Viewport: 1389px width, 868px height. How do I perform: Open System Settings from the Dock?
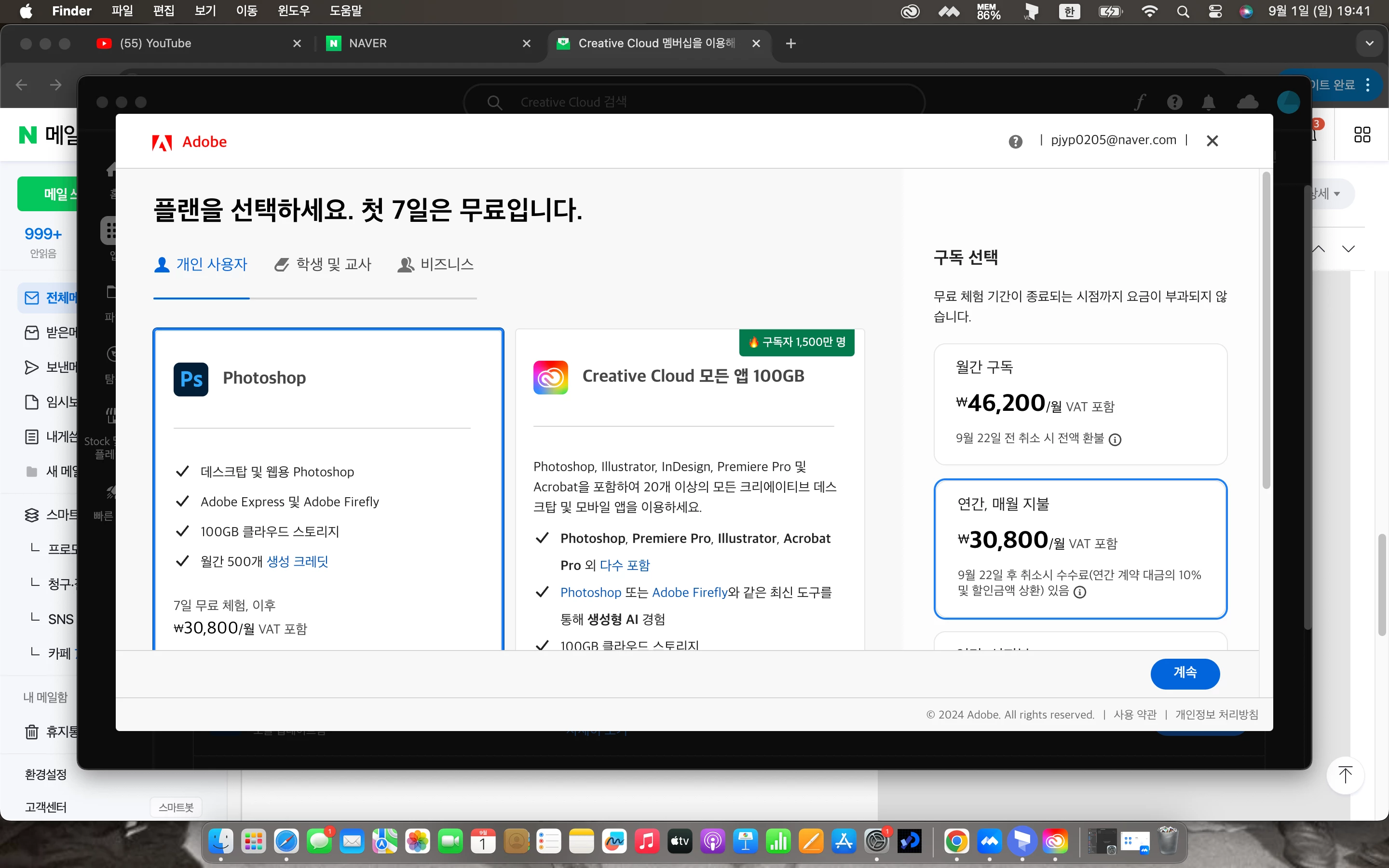coord(876,841)
